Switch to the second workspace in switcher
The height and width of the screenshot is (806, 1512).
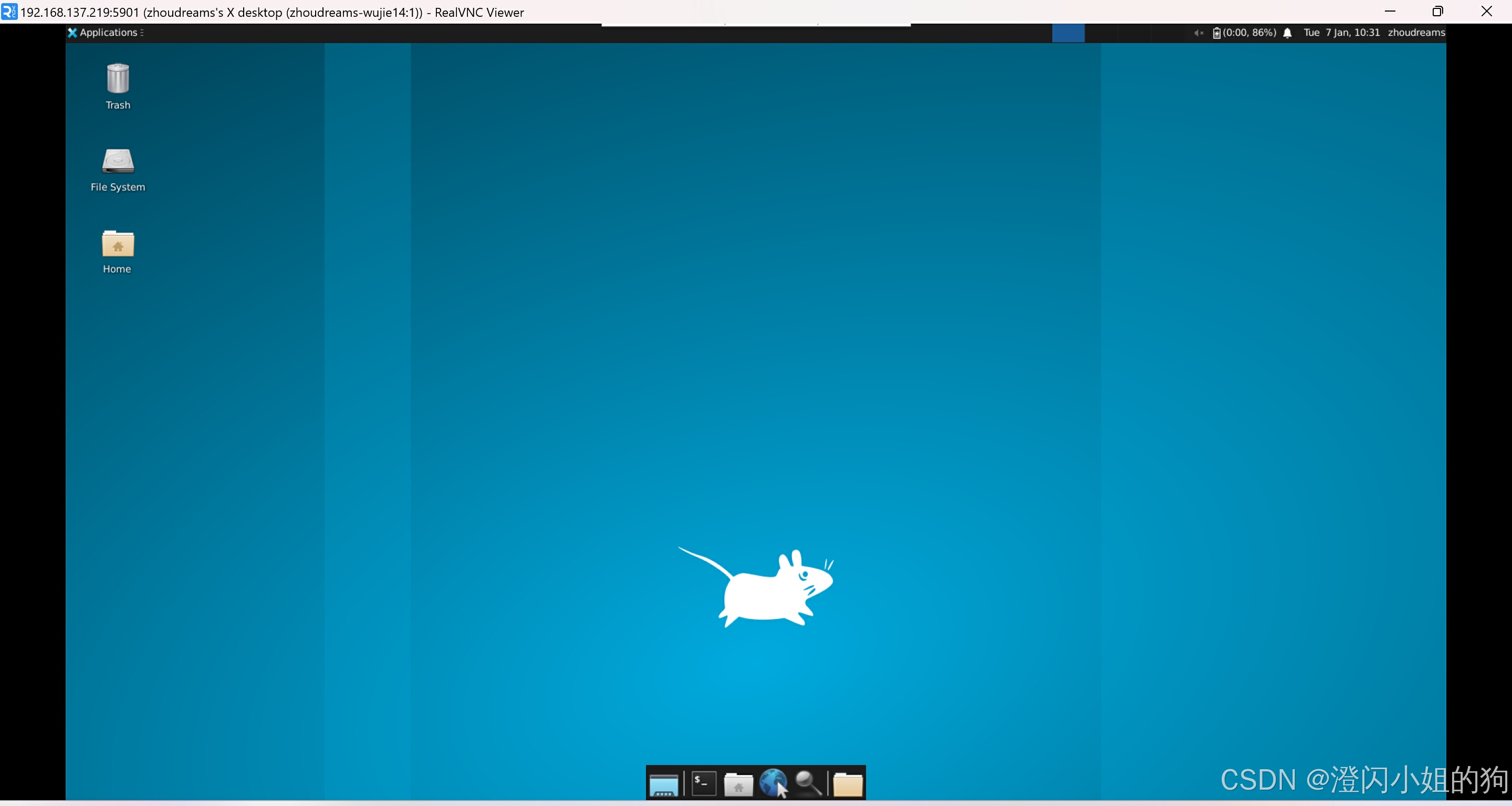click(x=1101, y=33)
